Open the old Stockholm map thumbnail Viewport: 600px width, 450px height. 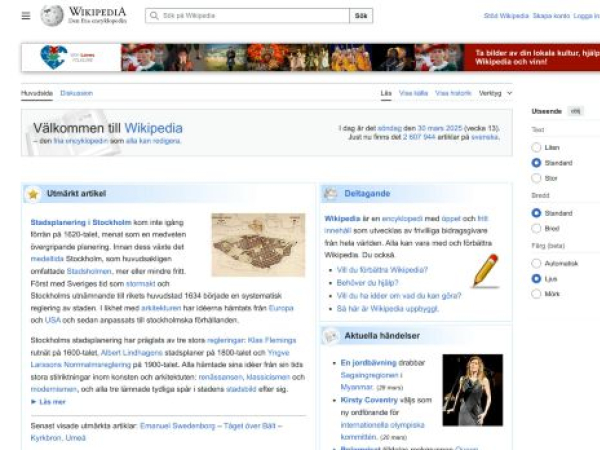[258, 245]
